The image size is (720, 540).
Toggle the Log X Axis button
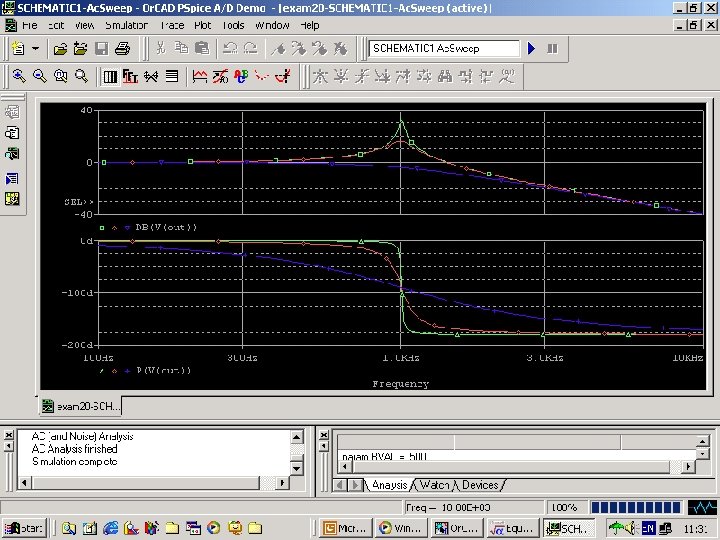pos(111,75)
